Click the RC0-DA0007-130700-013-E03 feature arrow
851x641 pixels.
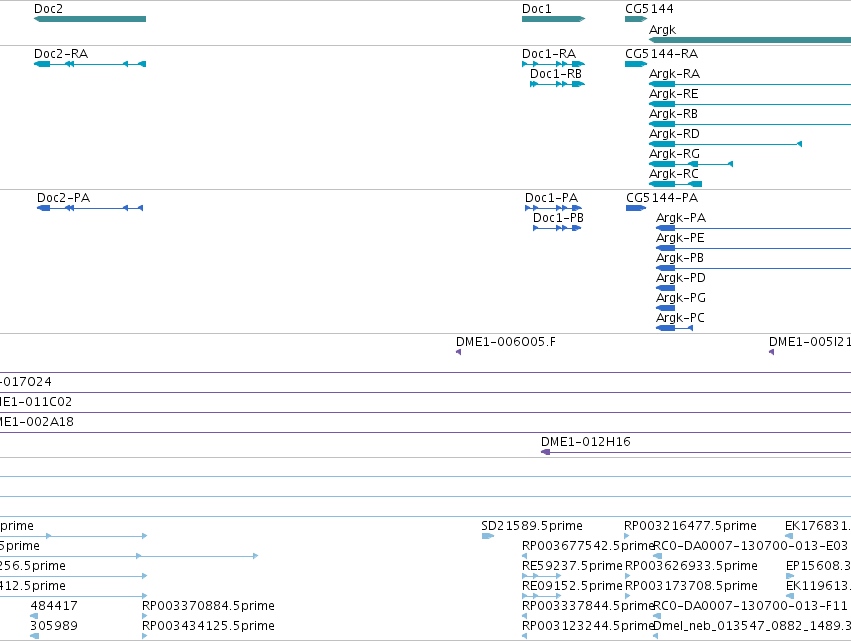click(x=657, y=556)
